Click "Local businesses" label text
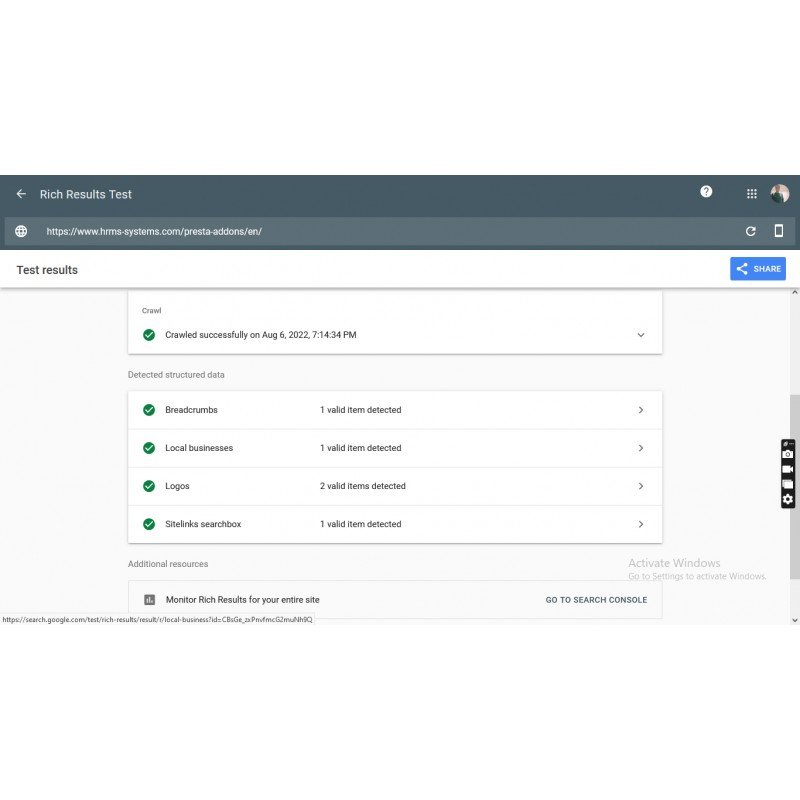Image resolution: width=800 pixels, height=800 pixels. pos(199,448)
